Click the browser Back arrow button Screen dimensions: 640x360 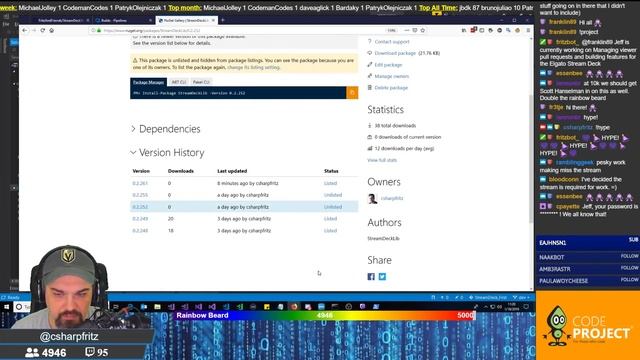pos(25,30)
